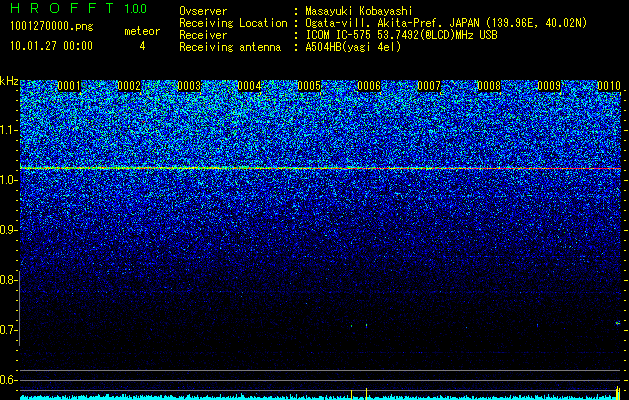
Task: Click time marker 0003
Action: point(189,86)
